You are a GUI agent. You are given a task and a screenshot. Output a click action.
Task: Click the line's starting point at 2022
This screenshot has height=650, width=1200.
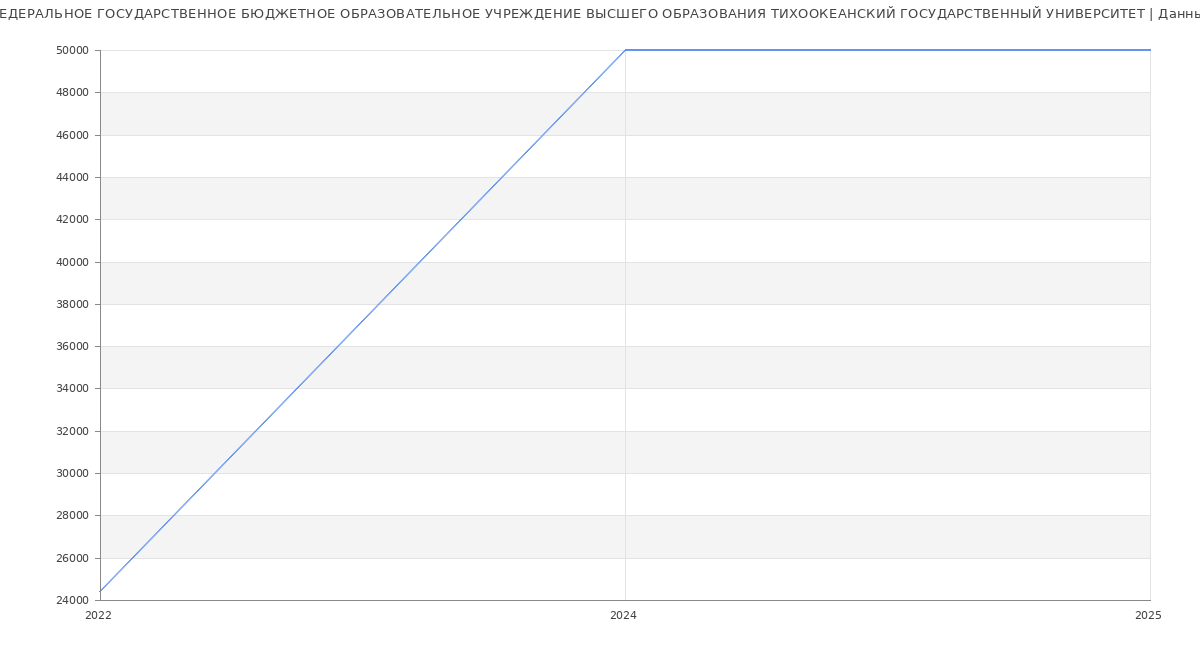100,592
